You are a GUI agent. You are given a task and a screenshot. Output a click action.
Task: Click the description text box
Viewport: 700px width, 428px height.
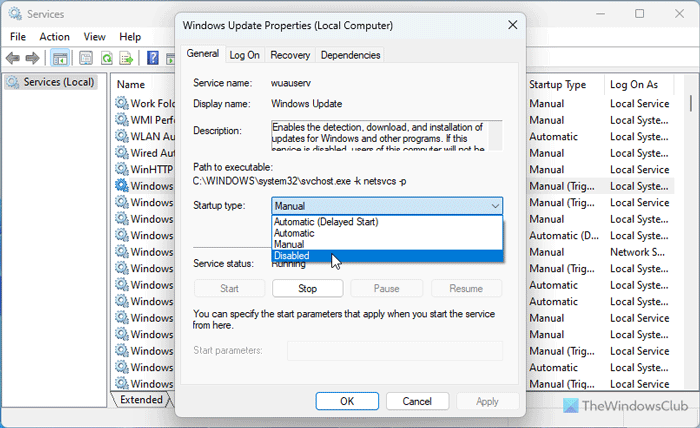pyautogui.click(x=387, y=135)
